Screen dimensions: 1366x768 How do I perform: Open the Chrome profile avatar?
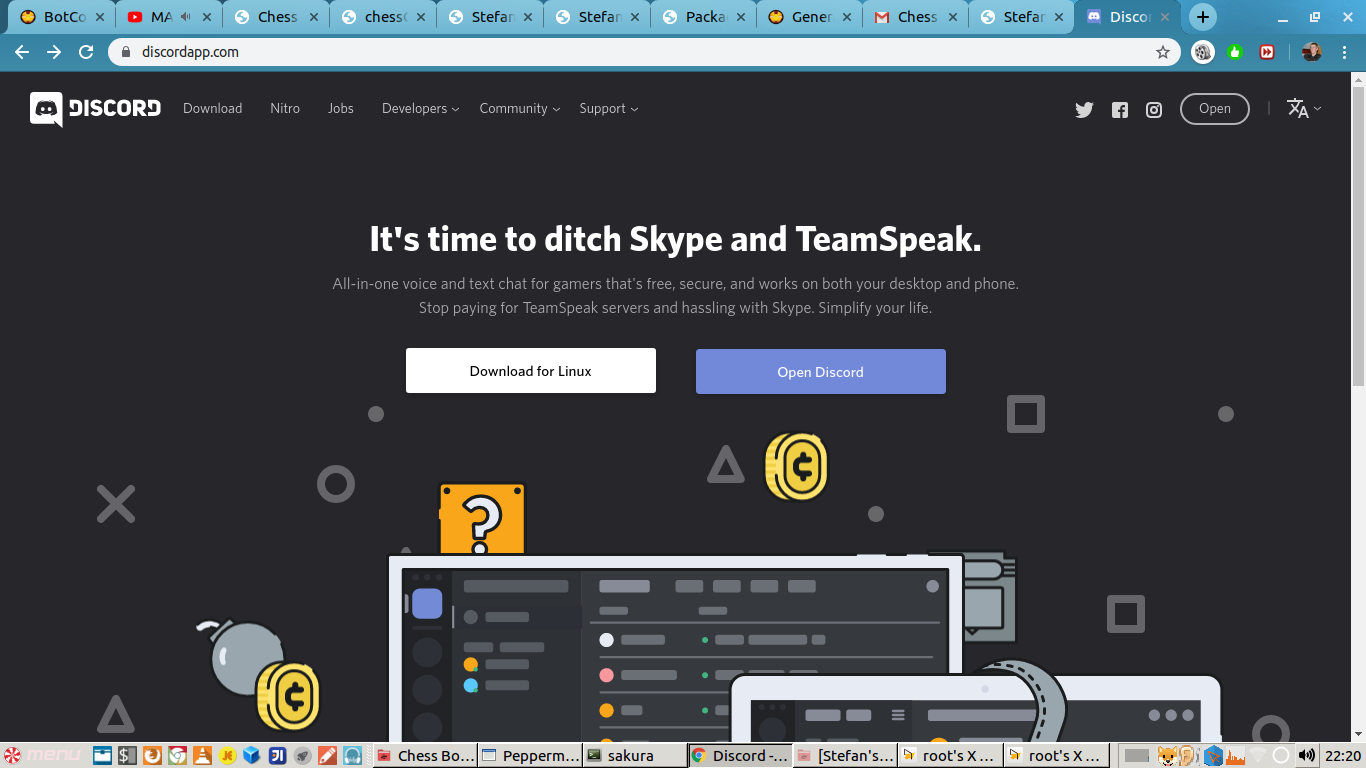tap(1311, 52)
